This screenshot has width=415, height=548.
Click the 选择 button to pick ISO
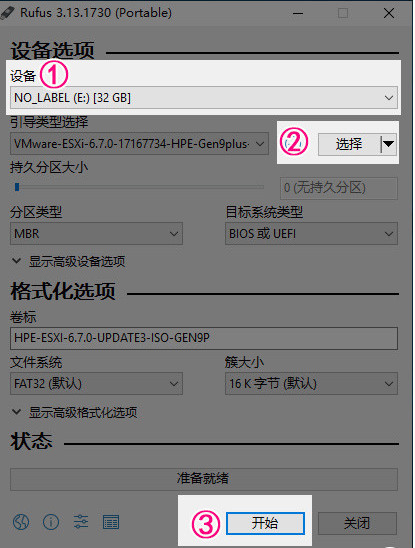(x=349, y=144)
